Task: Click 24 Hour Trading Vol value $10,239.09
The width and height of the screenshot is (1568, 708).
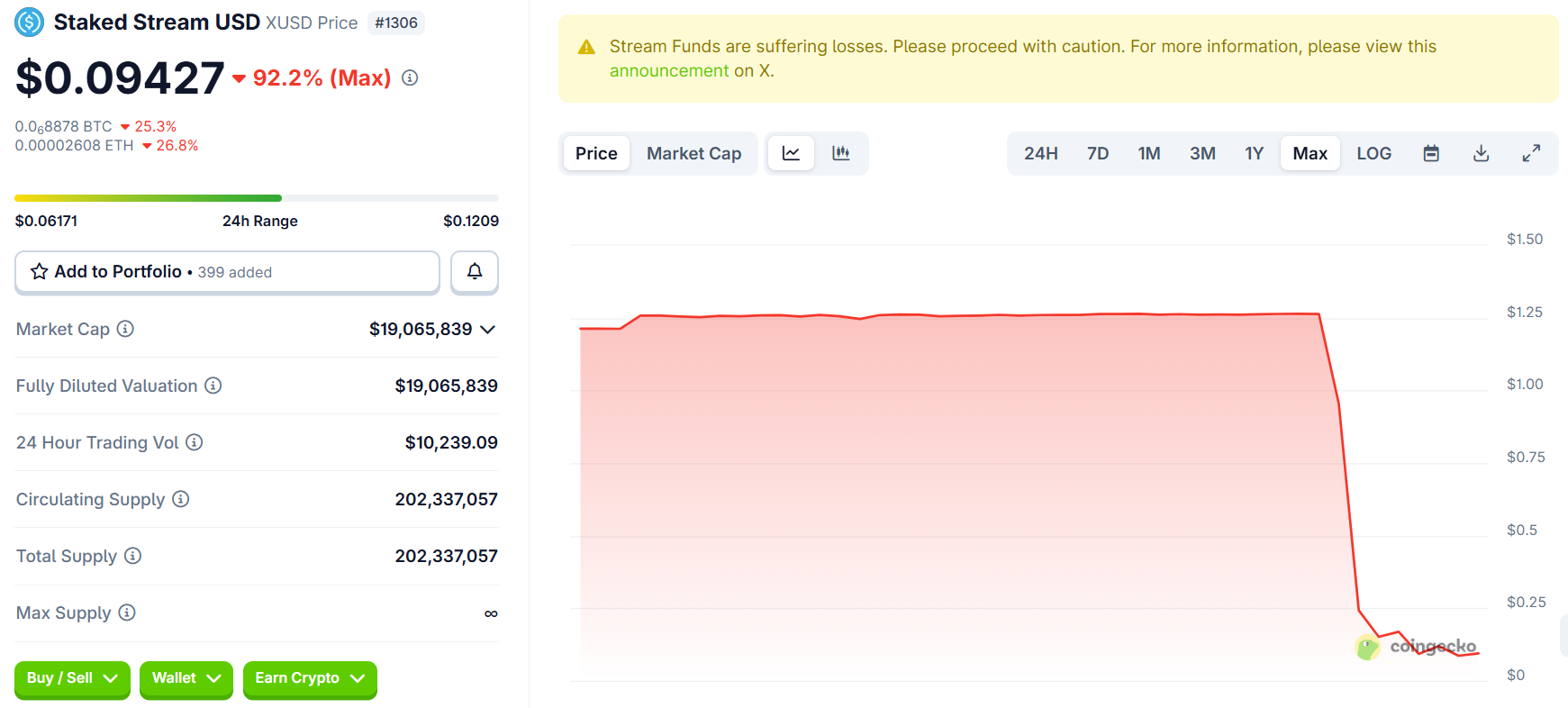Action: 451,442
